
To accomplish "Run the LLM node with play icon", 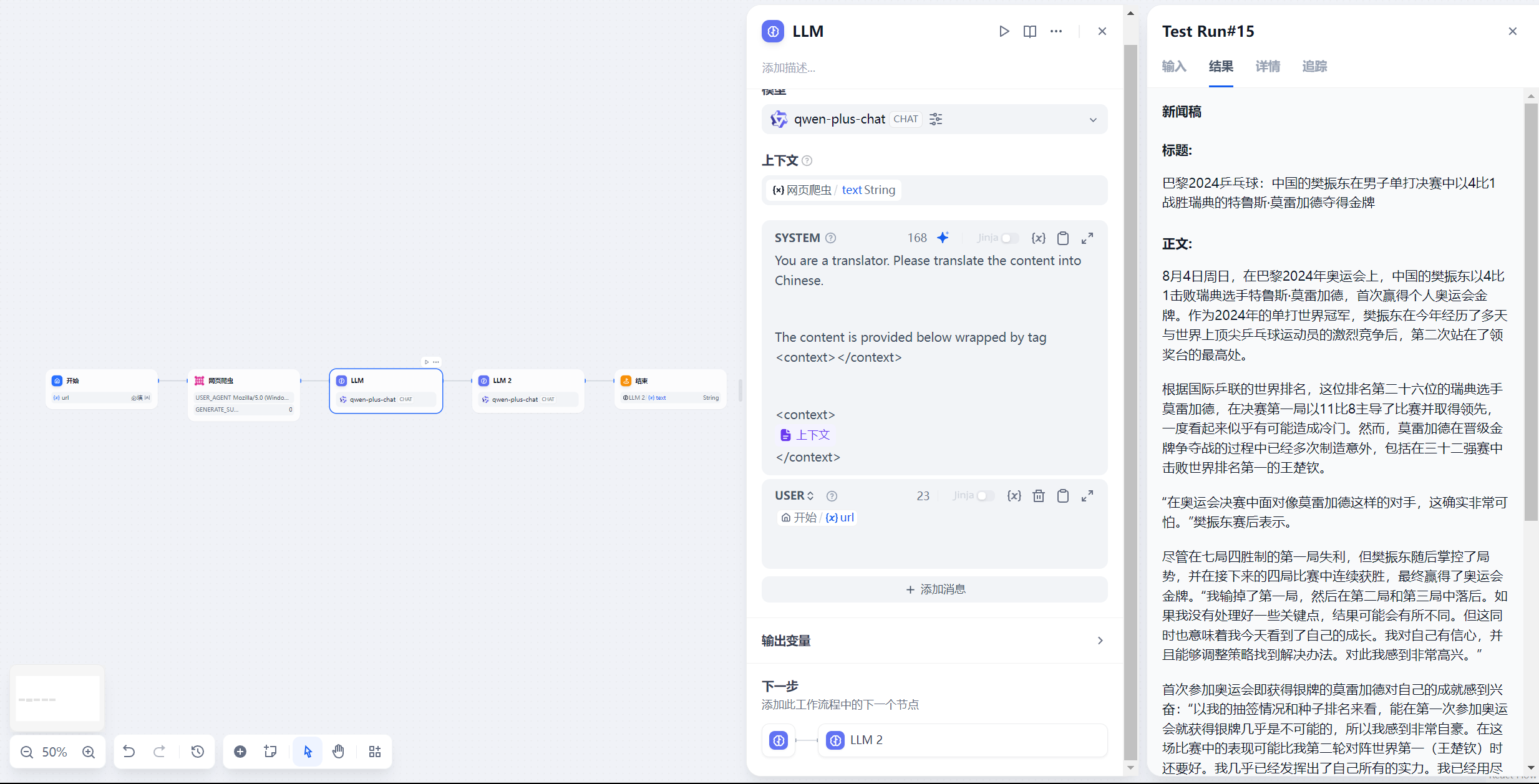I will [1004, 31].
